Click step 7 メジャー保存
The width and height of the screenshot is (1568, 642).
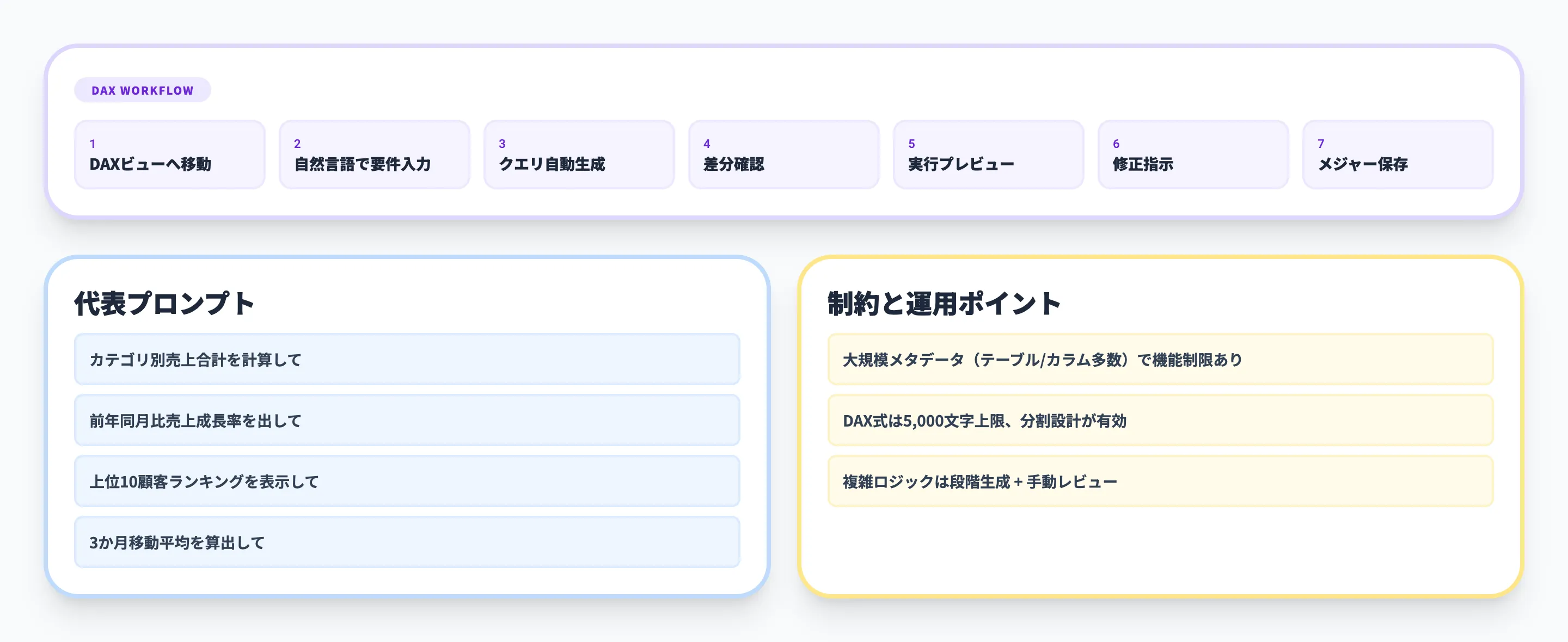[1397, 154]
